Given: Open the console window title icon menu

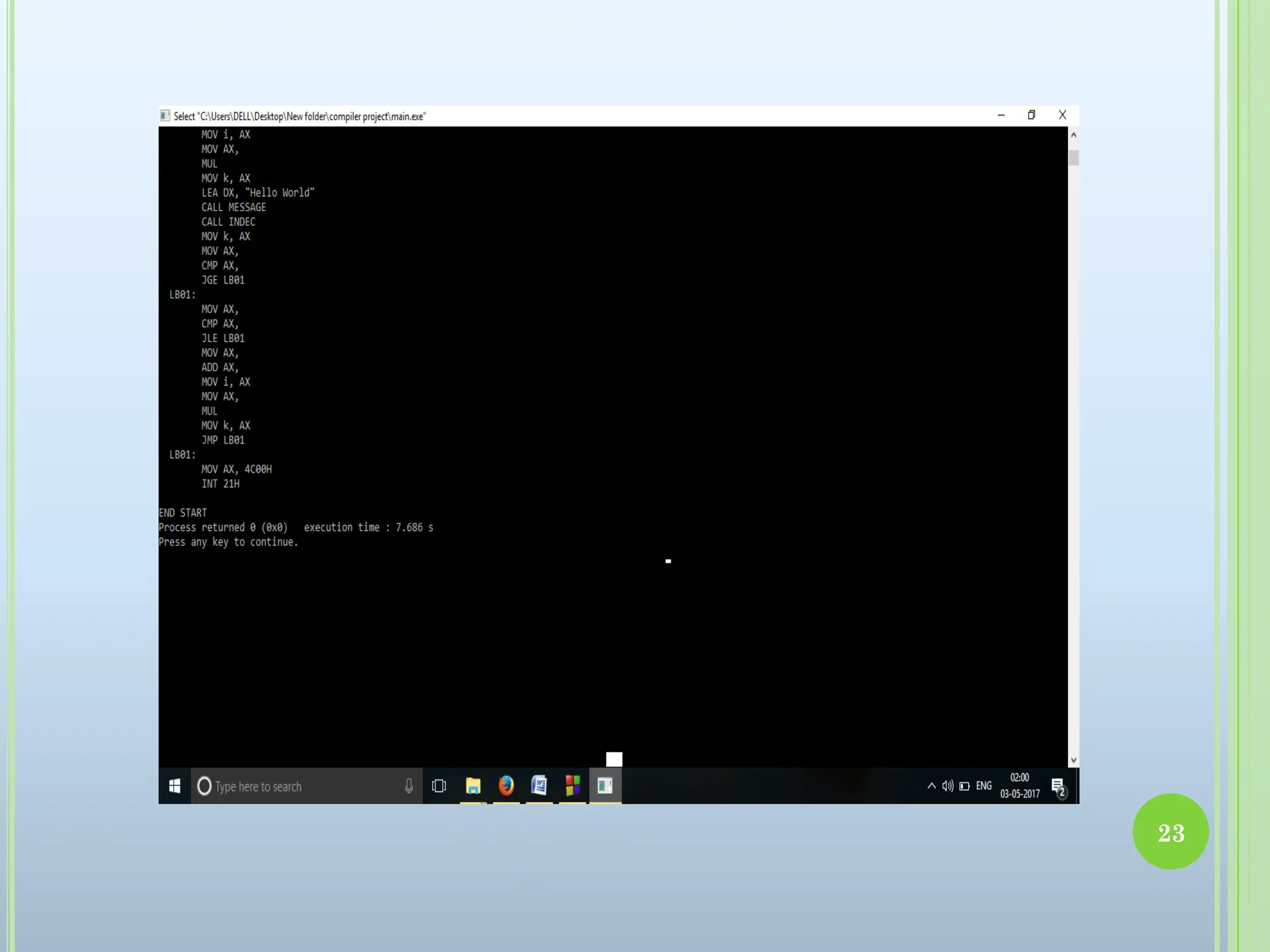Looking at the screenshot, I should pos(165,116).
